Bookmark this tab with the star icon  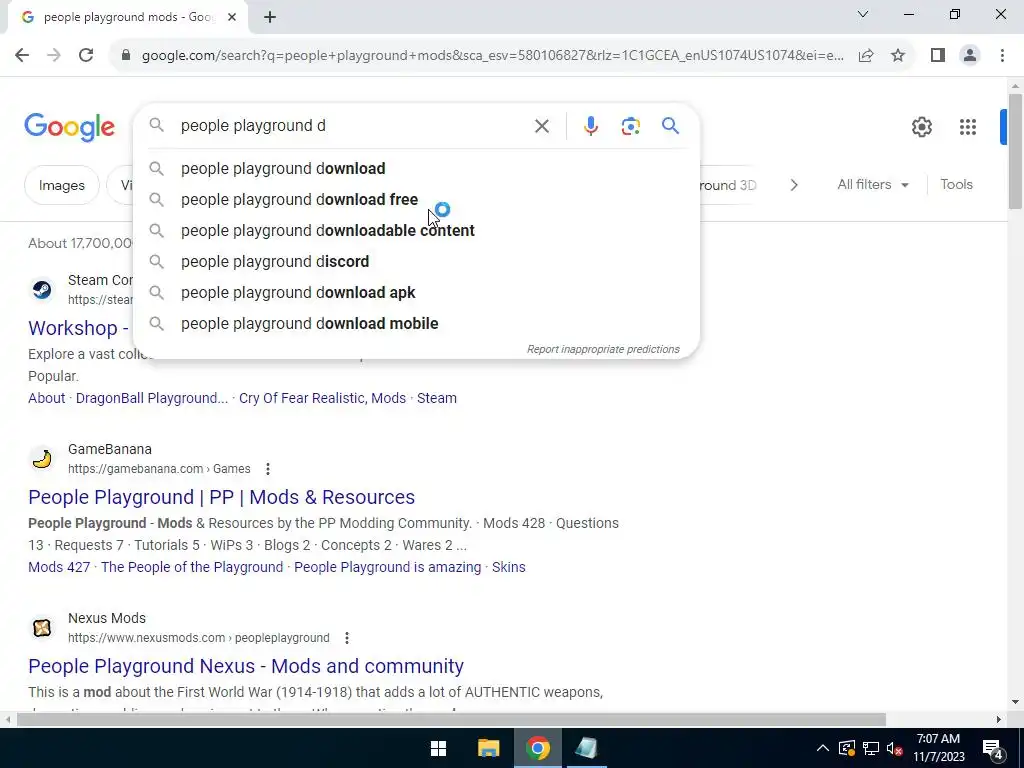[x=898, y=56]
